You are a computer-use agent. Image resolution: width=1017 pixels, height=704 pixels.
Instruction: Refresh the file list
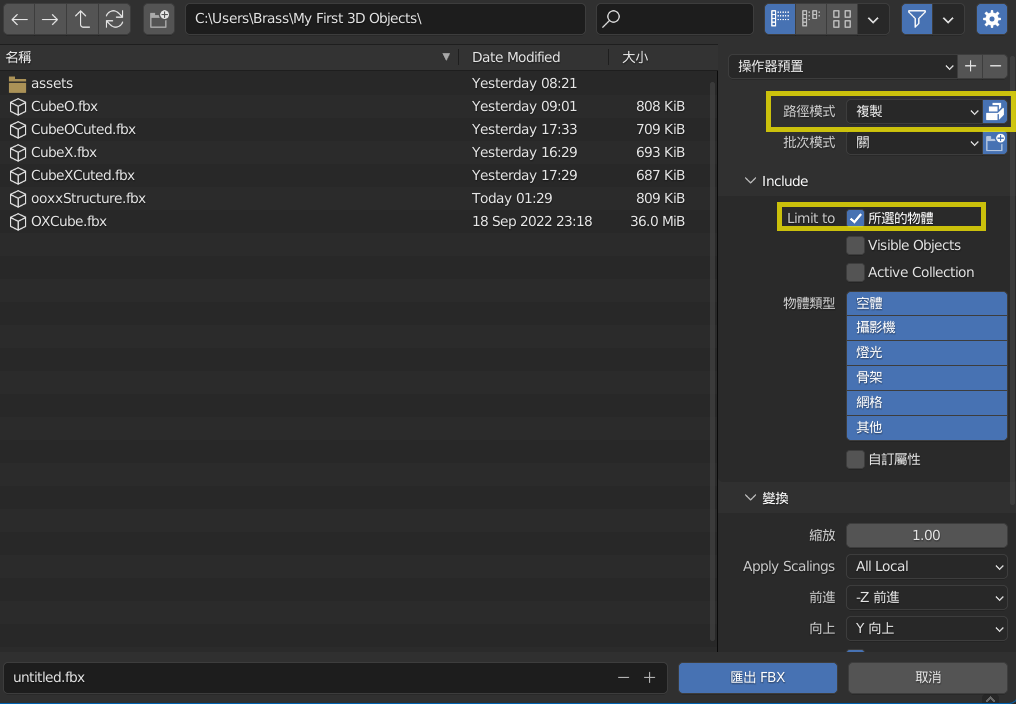[x=115, y=19]
